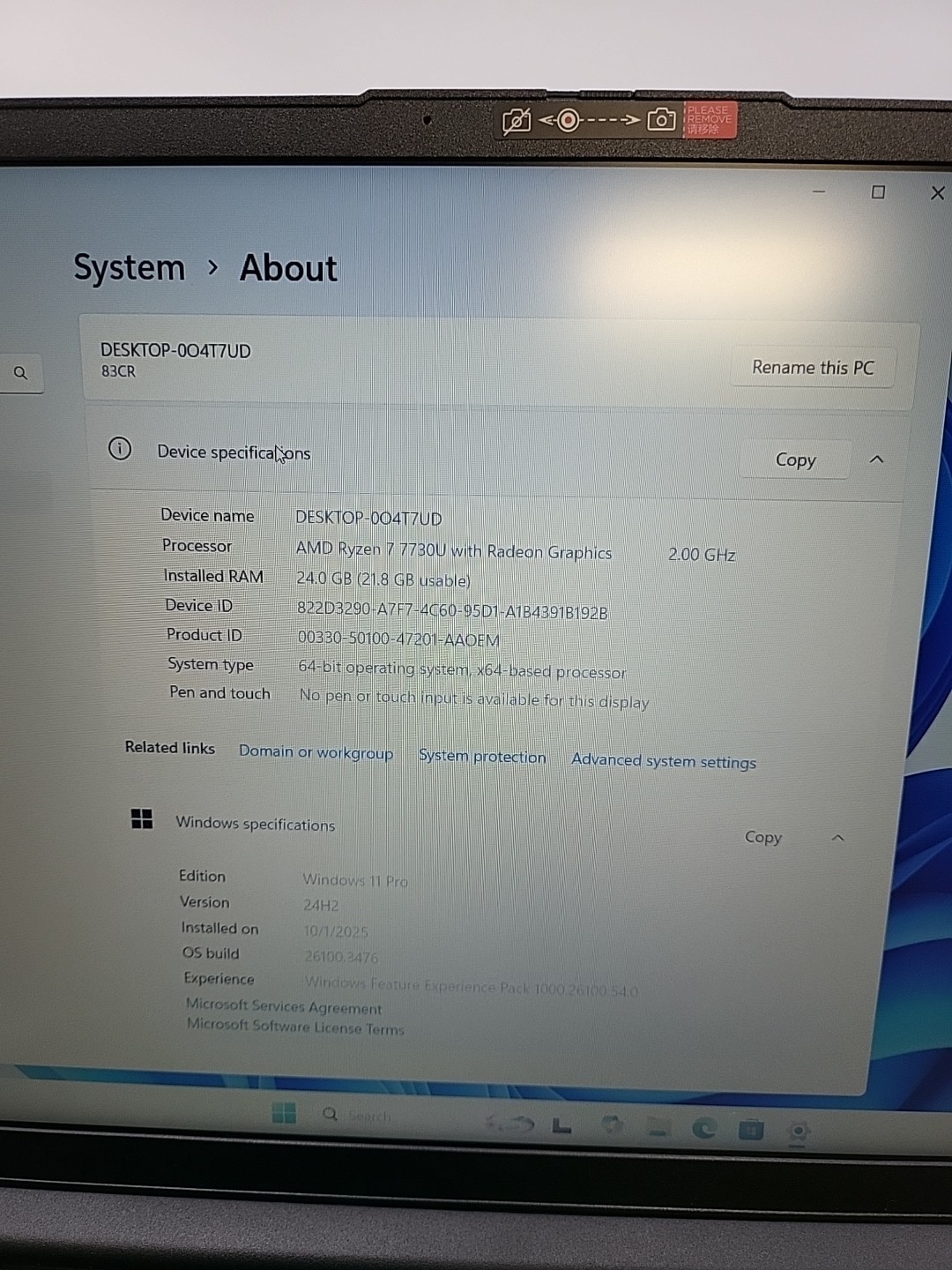Image resolution: width=952 pixels, height=1270 pixels.
Task: Click the breadcrumb chevron between System and About
Action: tap(212, 266)
